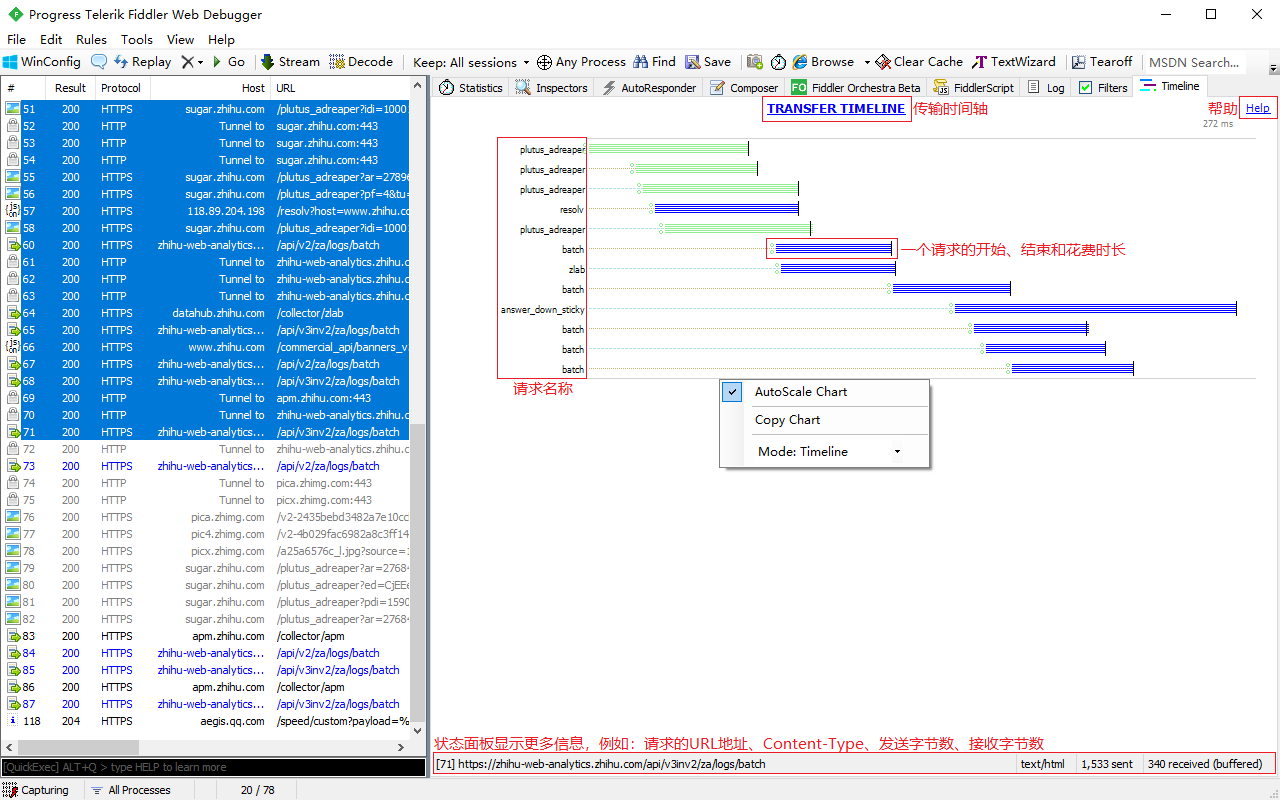Click the TRANSFER TIMELINE link
1280x800 pixels.
point(836,109)
